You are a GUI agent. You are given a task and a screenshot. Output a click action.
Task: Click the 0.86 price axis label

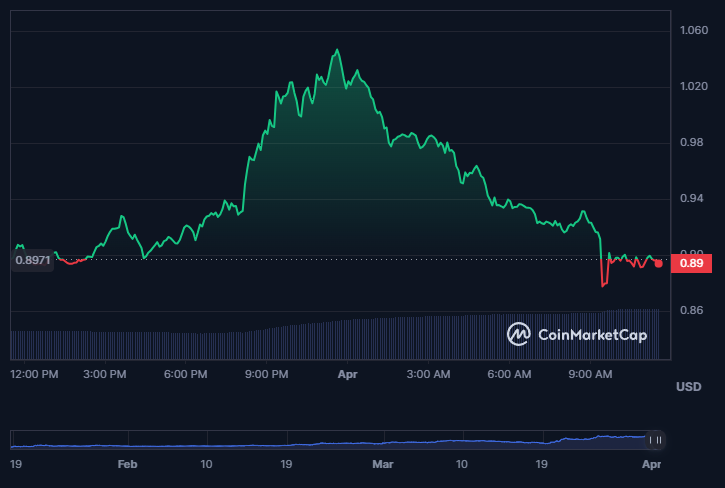click(x=692, y=311)
